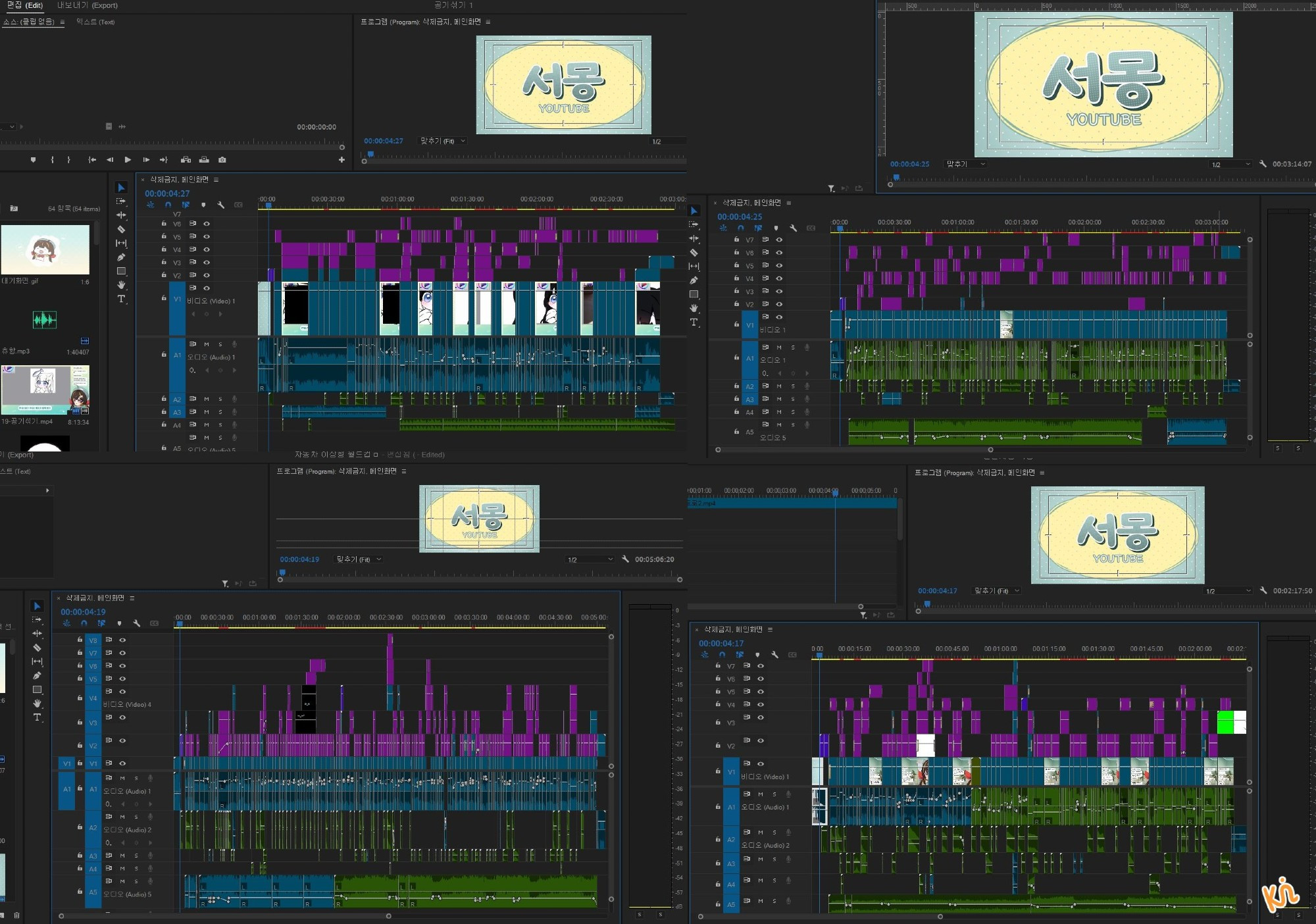Solo audio track A2 in the 00:00:04:19 timeline
This screenshot has width=1316, height=924.
click(136, 817)
